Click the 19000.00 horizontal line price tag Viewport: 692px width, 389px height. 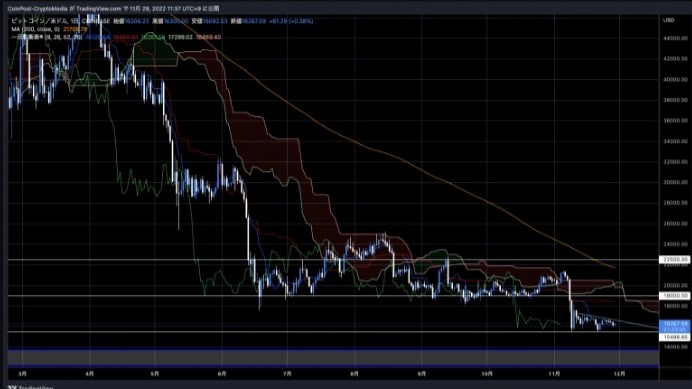[674, 296]
